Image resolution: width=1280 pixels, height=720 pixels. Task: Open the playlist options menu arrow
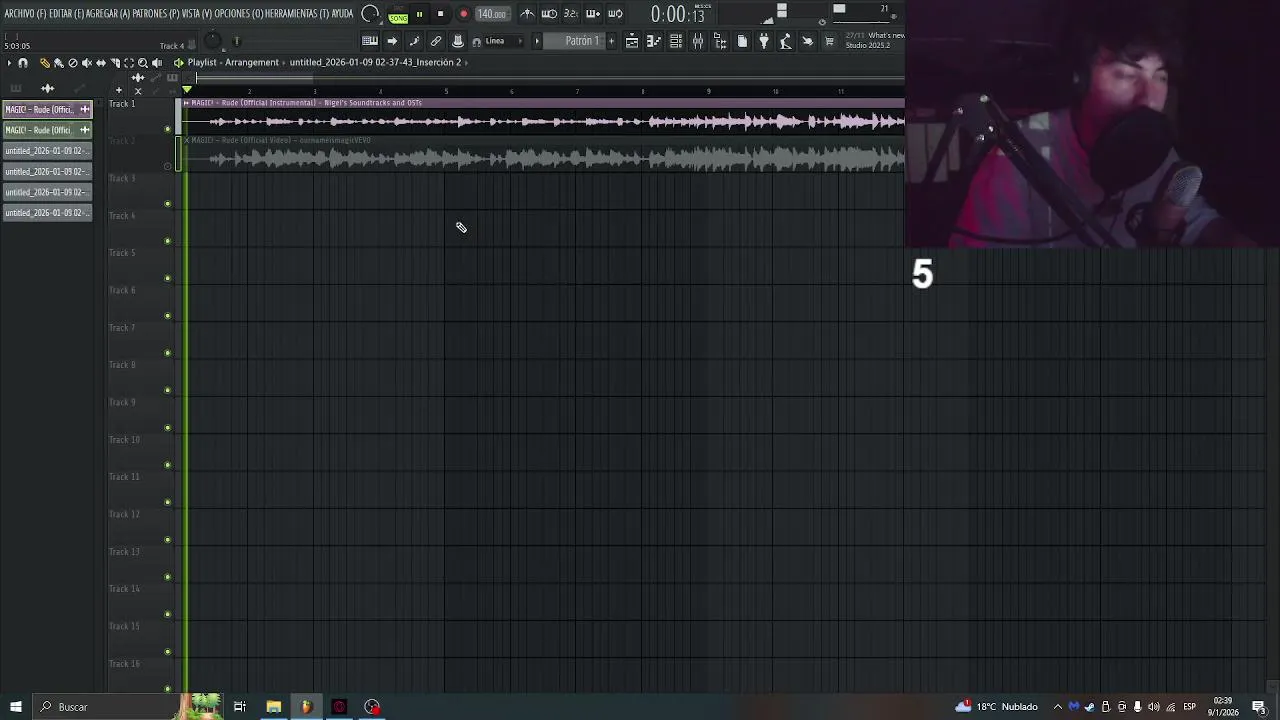(9, 63)
